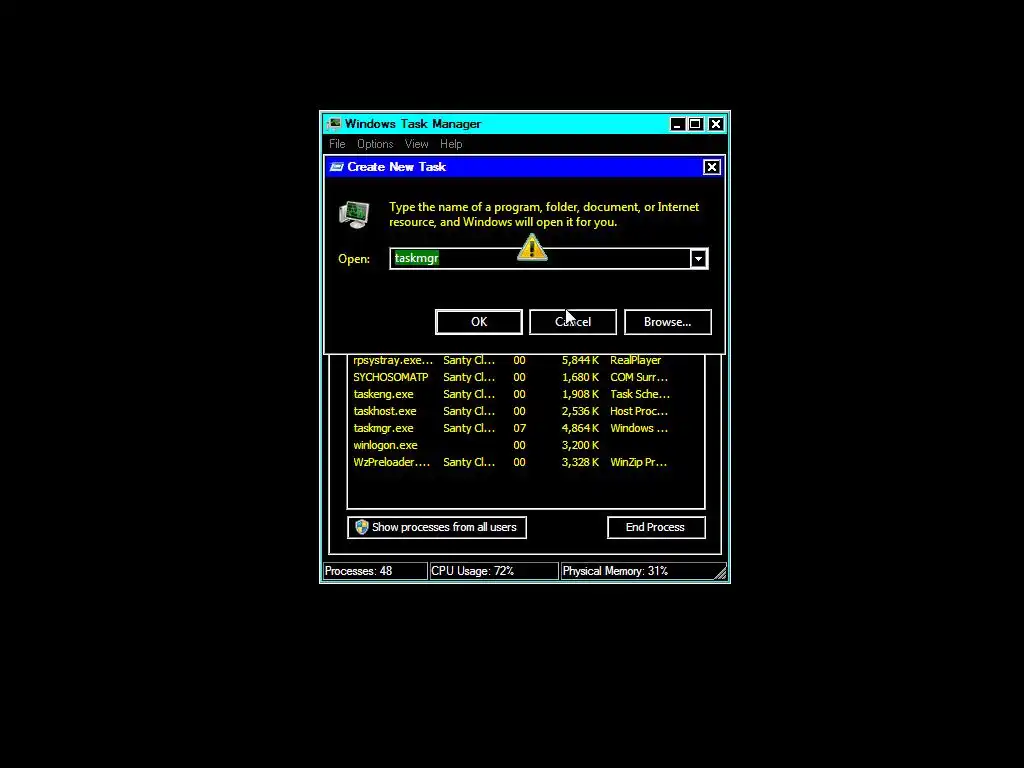
Task: Click the Task Sche... description cell
Action: click(x=640, y=394)
